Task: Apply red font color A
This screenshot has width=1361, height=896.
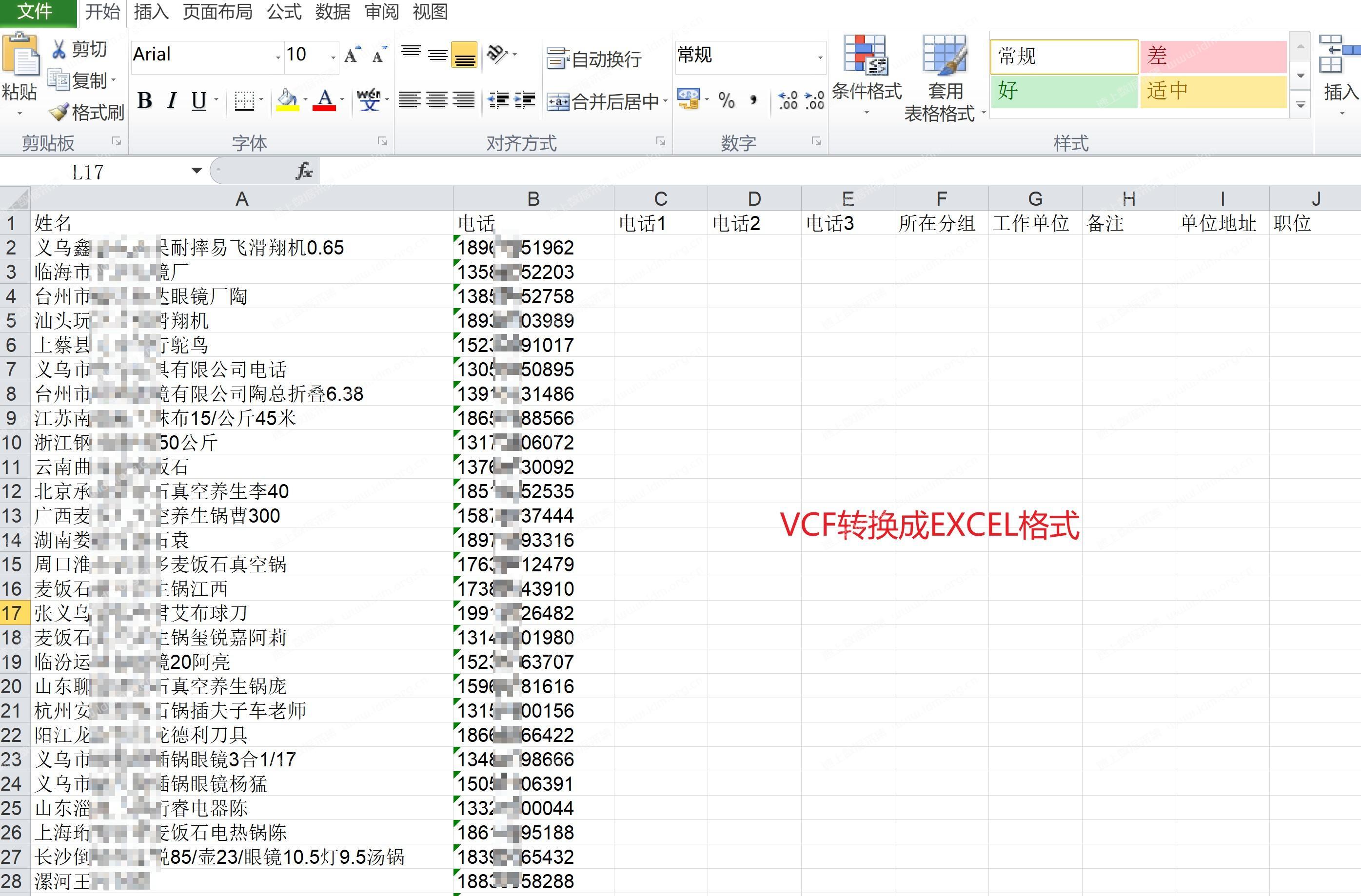Action: coord(325,100)
